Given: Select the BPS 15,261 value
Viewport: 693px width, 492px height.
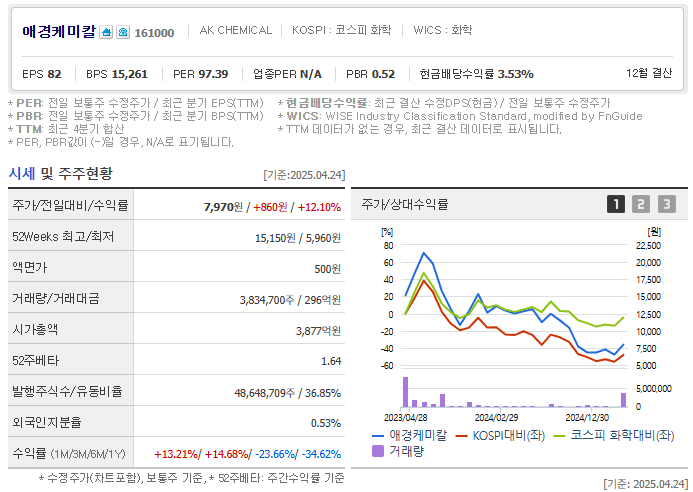Looking at the screenshot, I should pyautogui.click(x=117, y=74).
